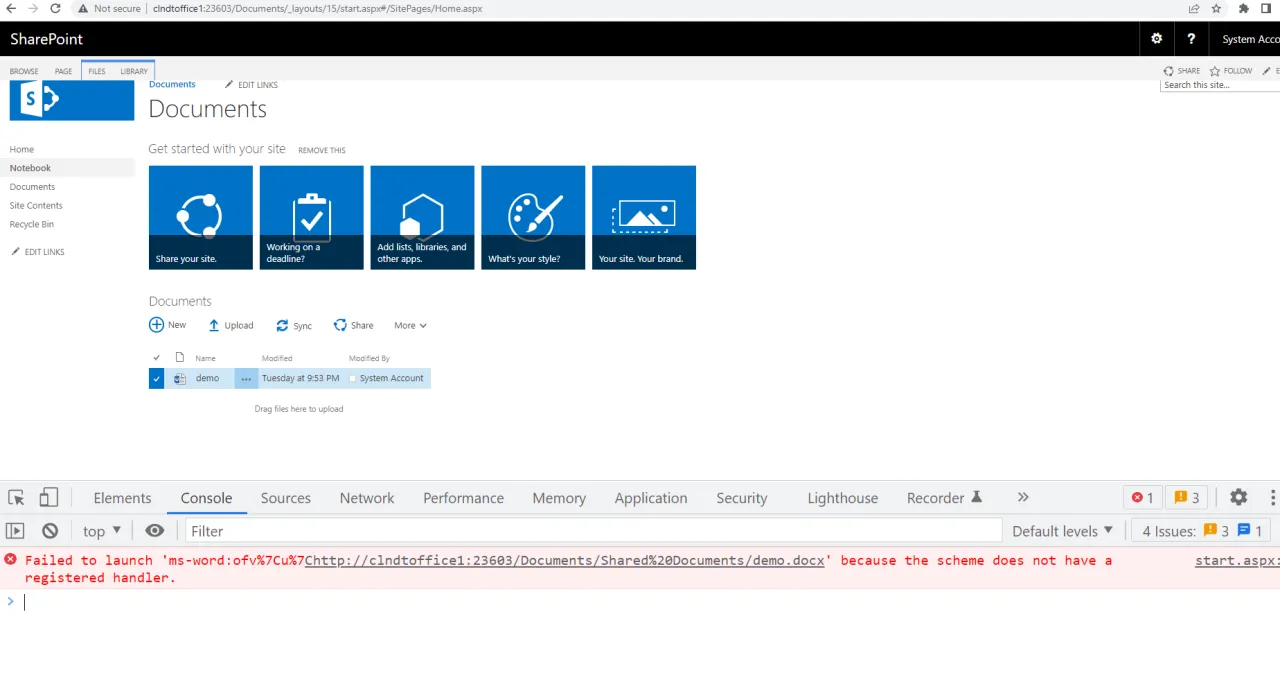Open the SharePoint help question mark
The width and height of the screenshot is (1280, 682).
tap(1191, 39)
